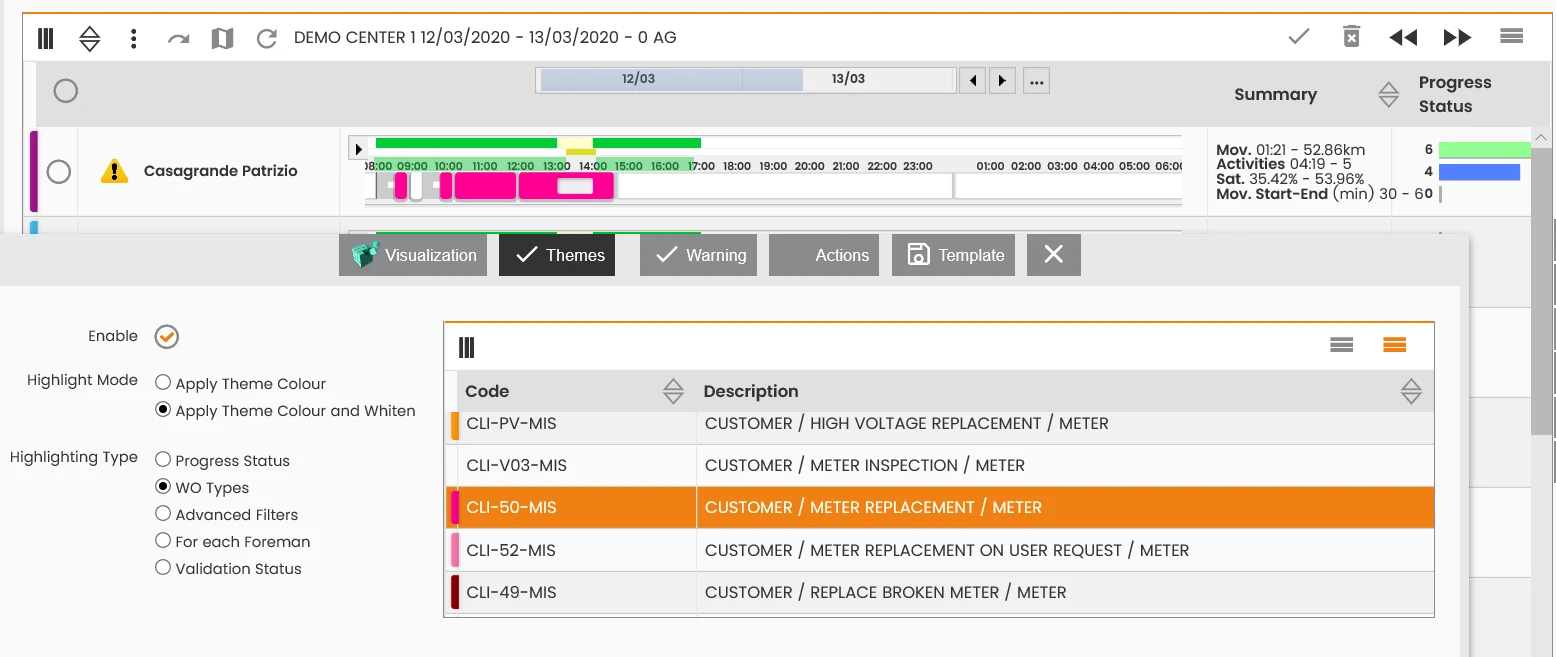Choose Validation Status highlighting type
The height and width of the screenshot is (657, 1556).
163,568
